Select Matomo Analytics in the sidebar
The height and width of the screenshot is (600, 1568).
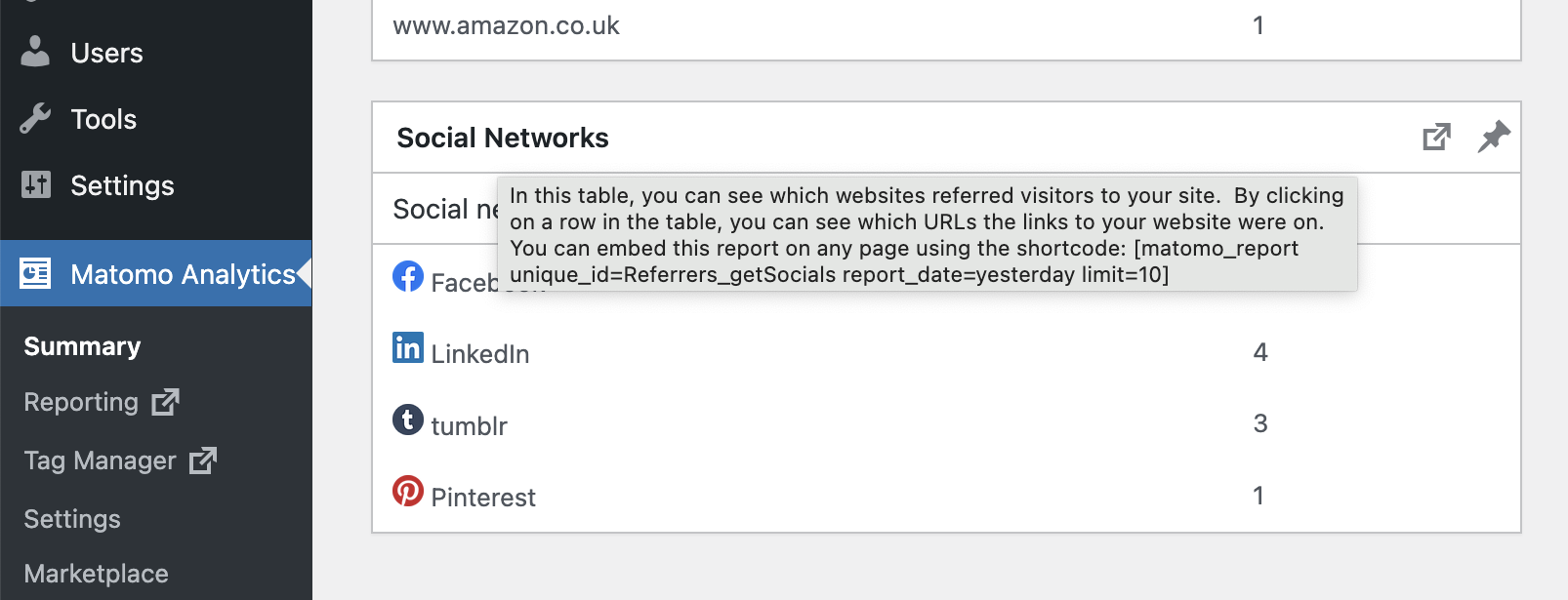[x=183, y=274]
